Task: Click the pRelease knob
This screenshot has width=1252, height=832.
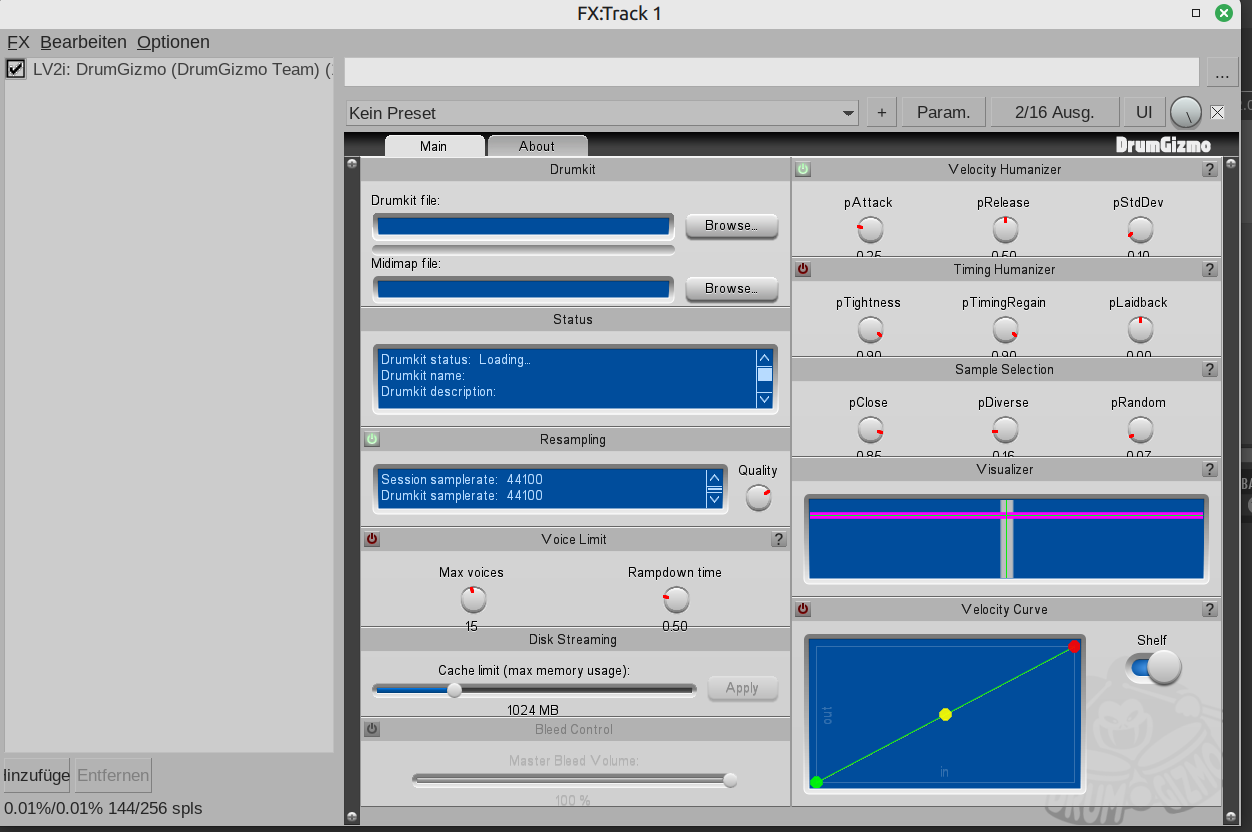Action: pyautogui.click(x=1005, y=230)
